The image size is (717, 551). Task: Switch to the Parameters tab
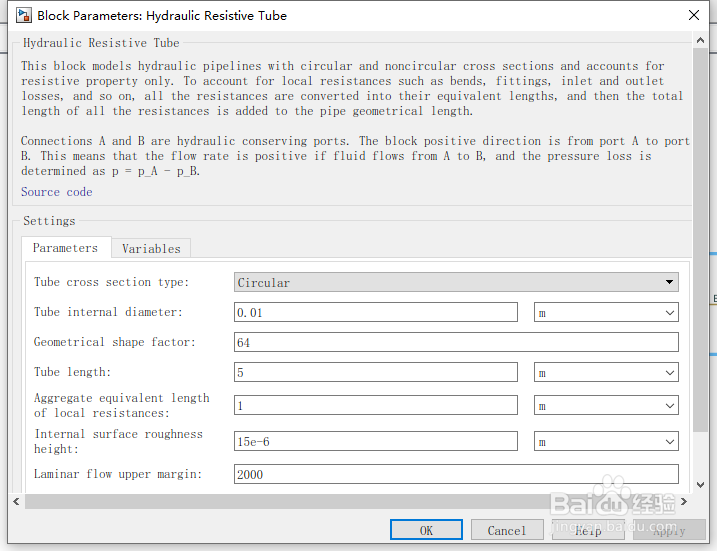click(66, 248)
